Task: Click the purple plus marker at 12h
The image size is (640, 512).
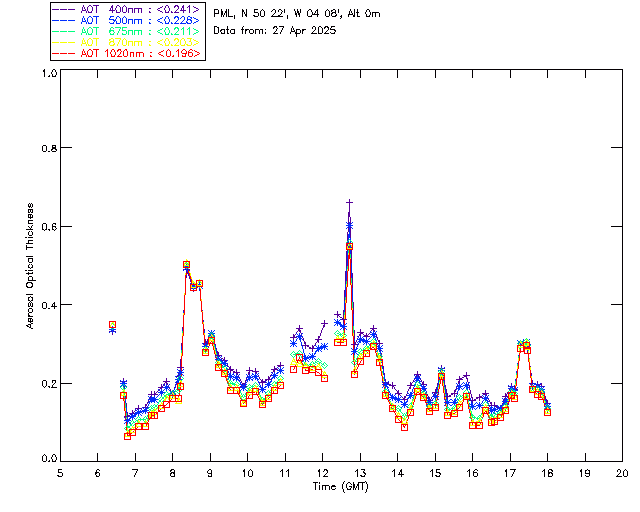Action: click(x=324, y=323)
